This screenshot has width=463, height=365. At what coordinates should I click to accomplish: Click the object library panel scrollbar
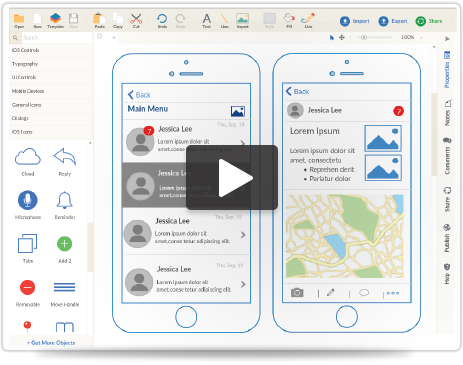point(90,247)
